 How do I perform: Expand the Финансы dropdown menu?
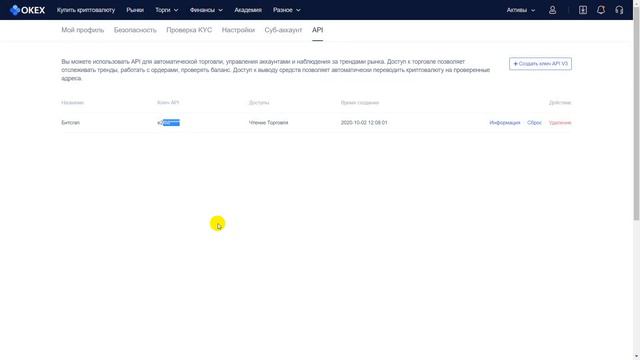pos(206,10)
